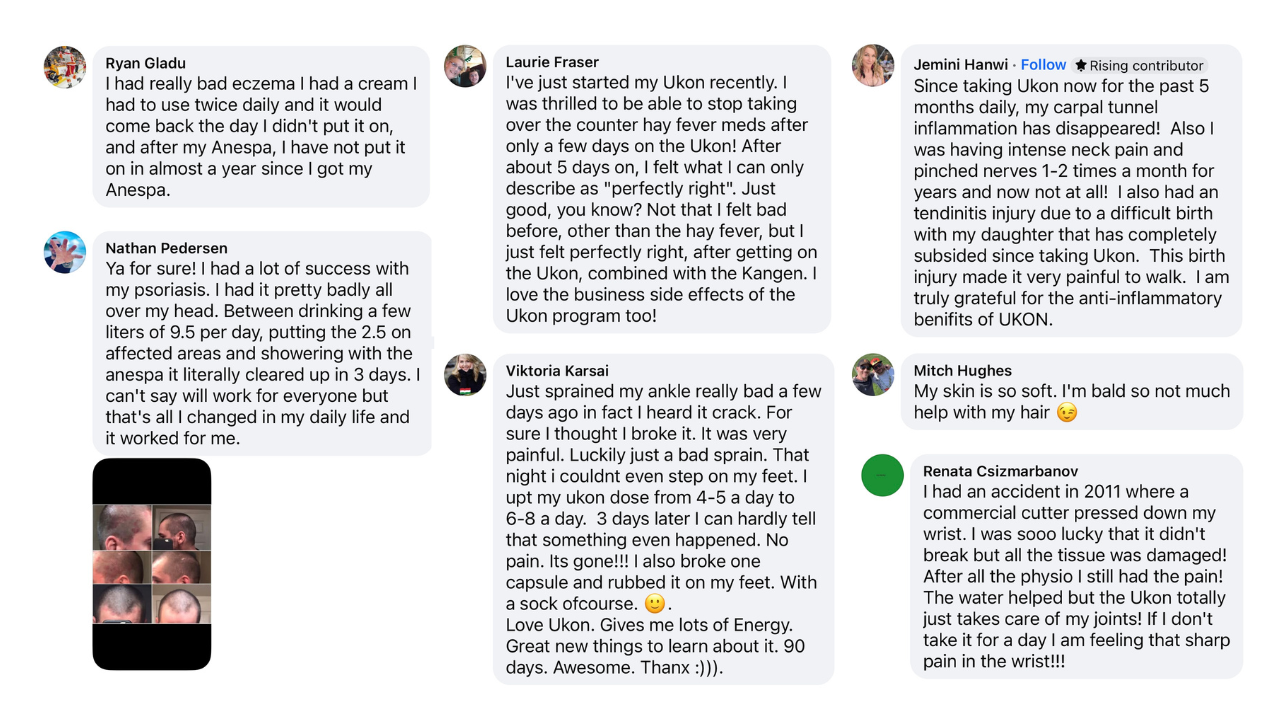Viewport: 1280px width, 720px height.
Task: Click the Viktoria Karsai name
Action: click(x=557, y=371)
